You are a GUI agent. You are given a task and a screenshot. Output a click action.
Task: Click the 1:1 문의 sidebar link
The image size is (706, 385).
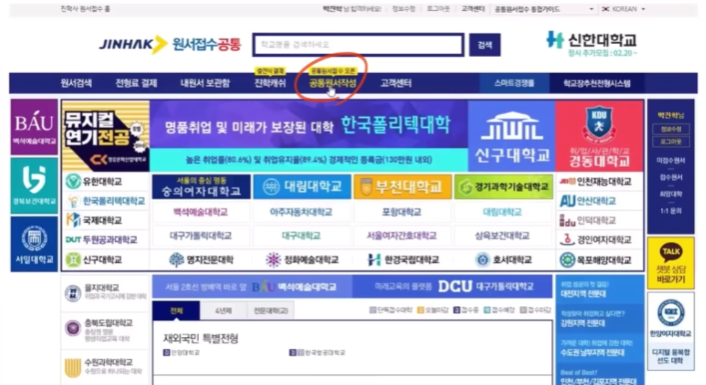[671, 211]
